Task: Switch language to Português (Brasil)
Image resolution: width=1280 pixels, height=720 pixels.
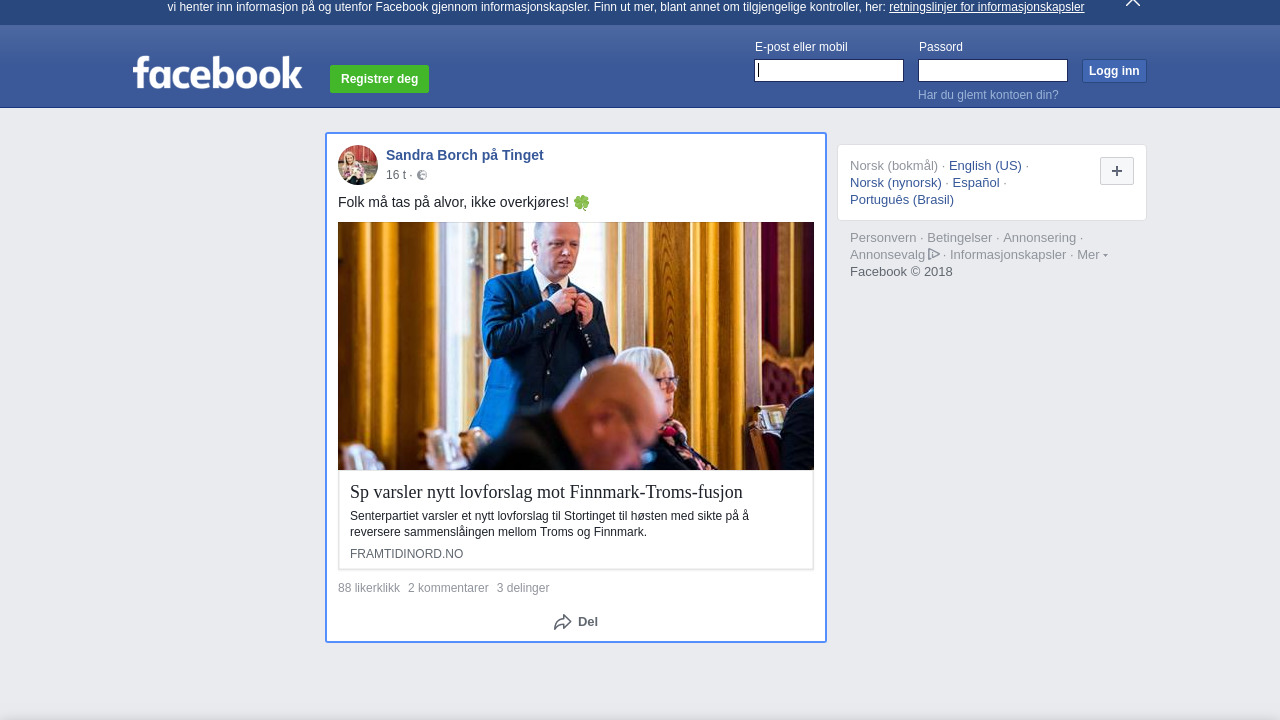Action: point(902,200)
